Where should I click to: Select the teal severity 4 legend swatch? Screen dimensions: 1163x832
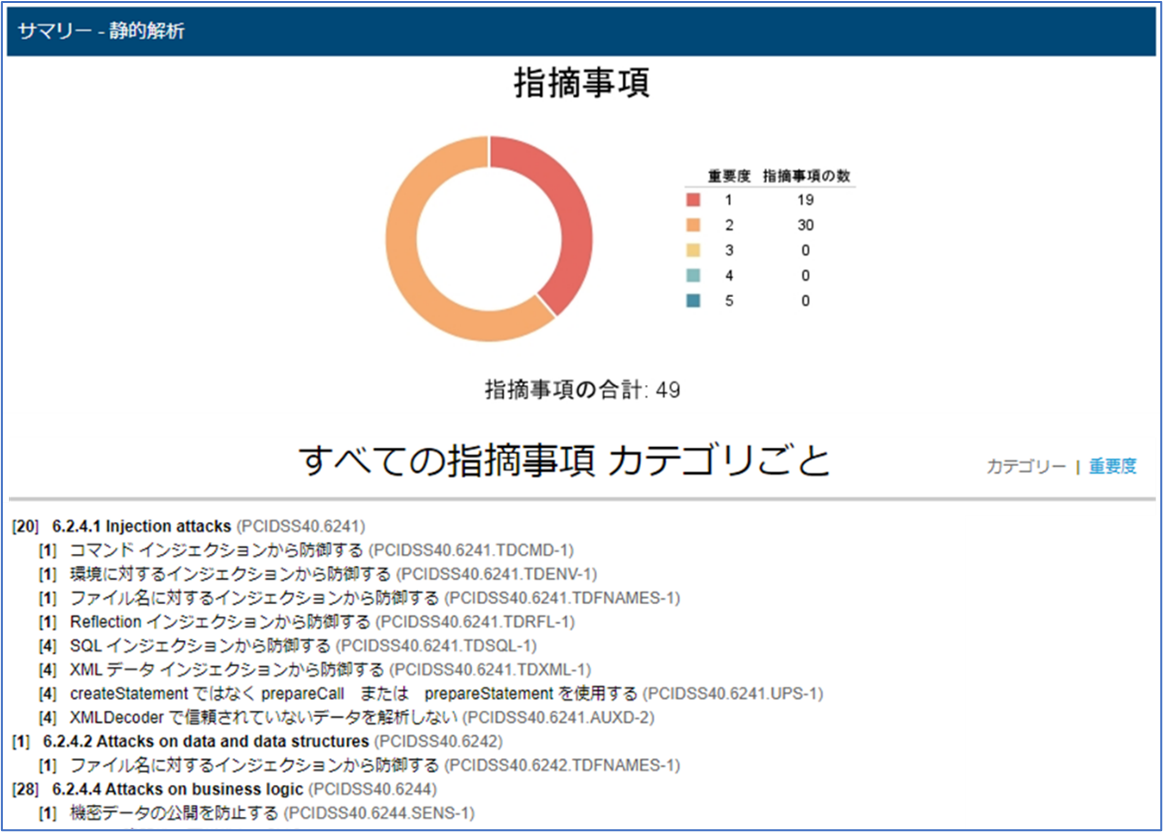693,275
